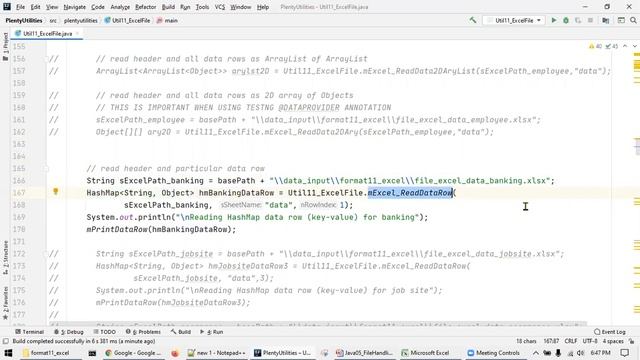Open the Favorites side tool window
640x360 pixels.
tap(5, 302)
